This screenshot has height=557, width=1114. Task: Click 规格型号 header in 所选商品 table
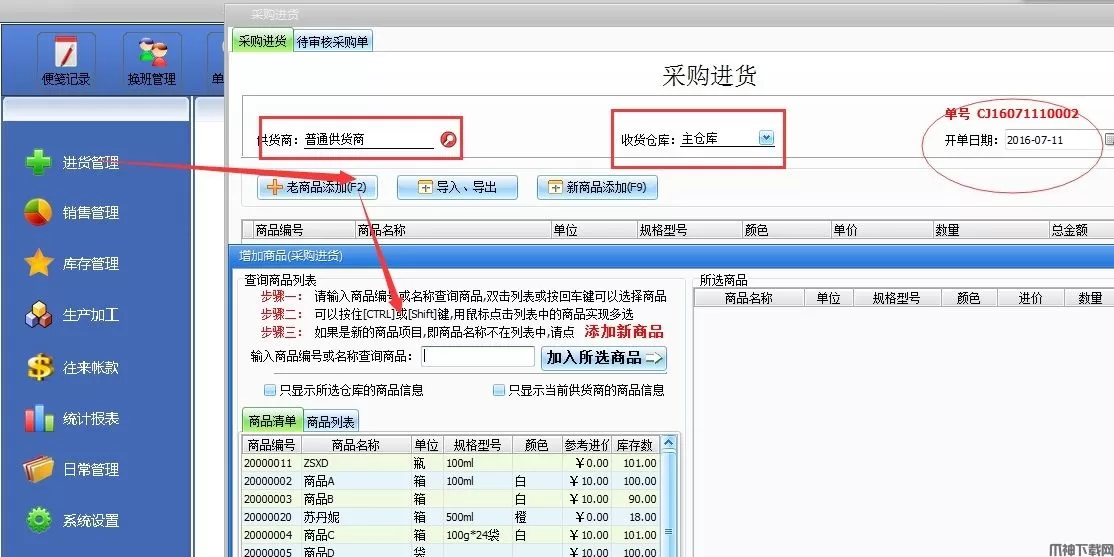pos(897,298)
